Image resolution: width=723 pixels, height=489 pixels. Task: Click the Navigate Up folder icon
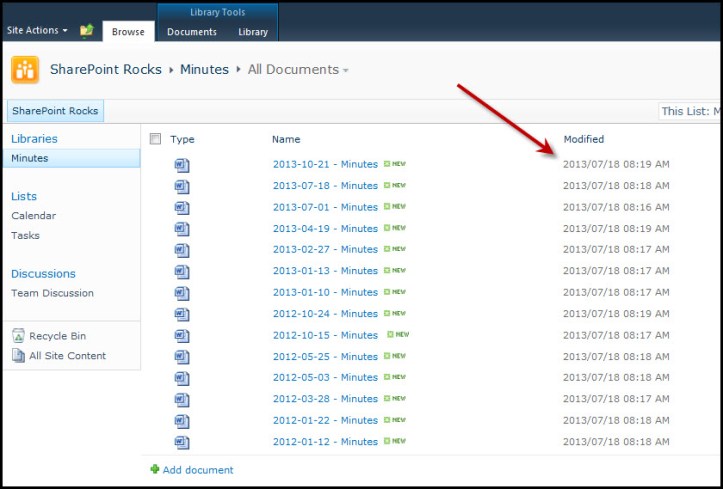point(87,30)
